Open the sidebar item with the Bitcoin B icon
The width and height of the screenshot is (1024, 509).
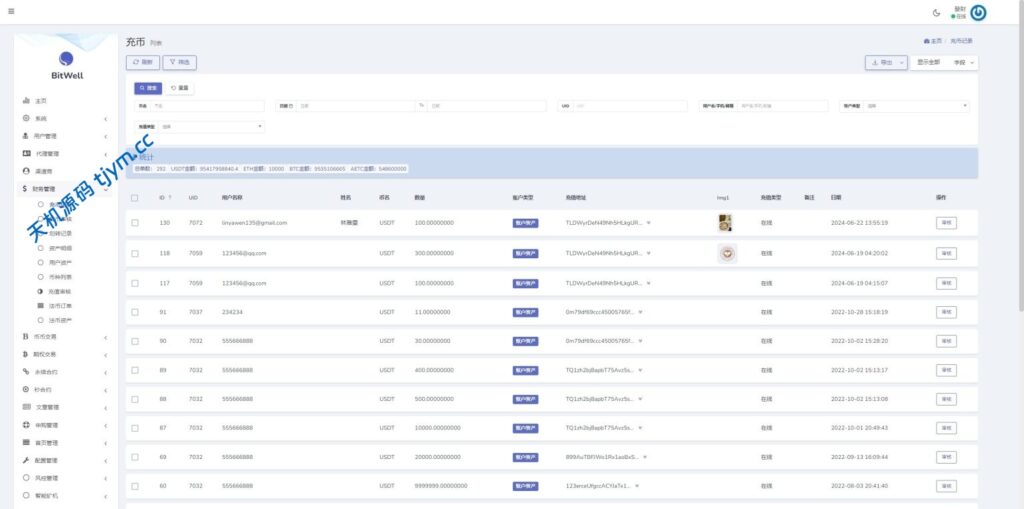click(x=45, y=337)
